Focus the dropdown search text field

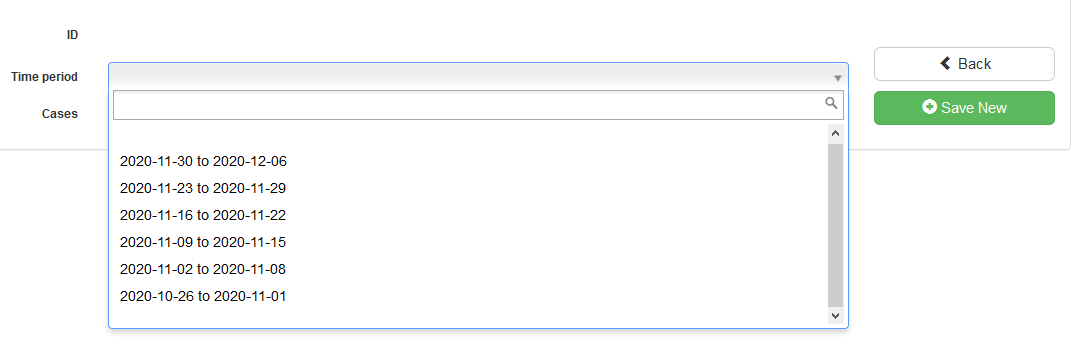point(478,104)
